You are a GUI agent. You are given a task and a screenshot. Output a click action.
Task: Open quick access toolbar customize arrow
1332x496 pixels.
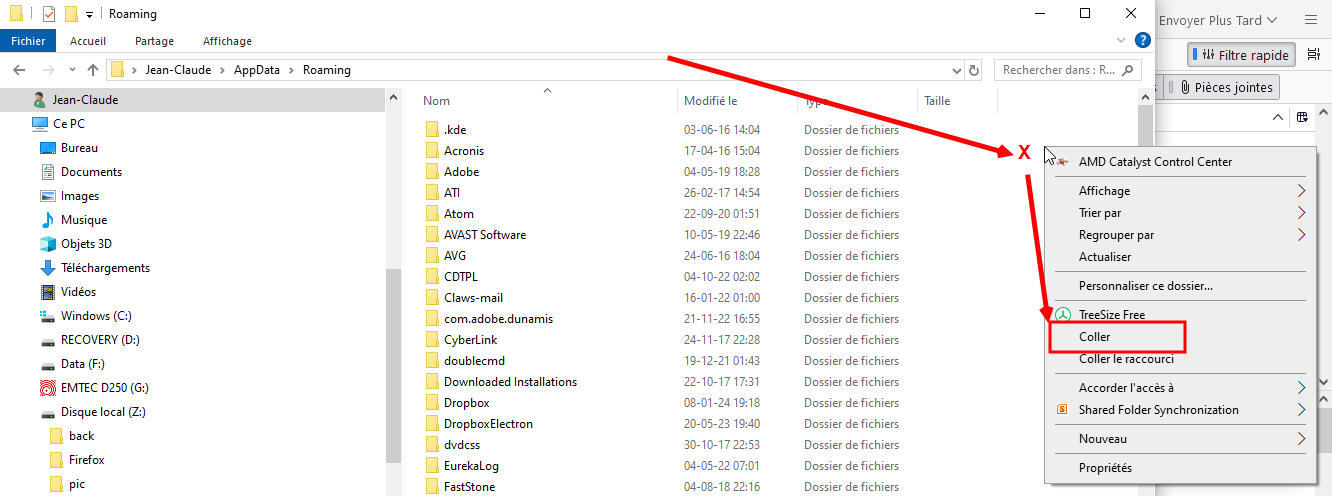pyautogui.click(x=89, y=14)
